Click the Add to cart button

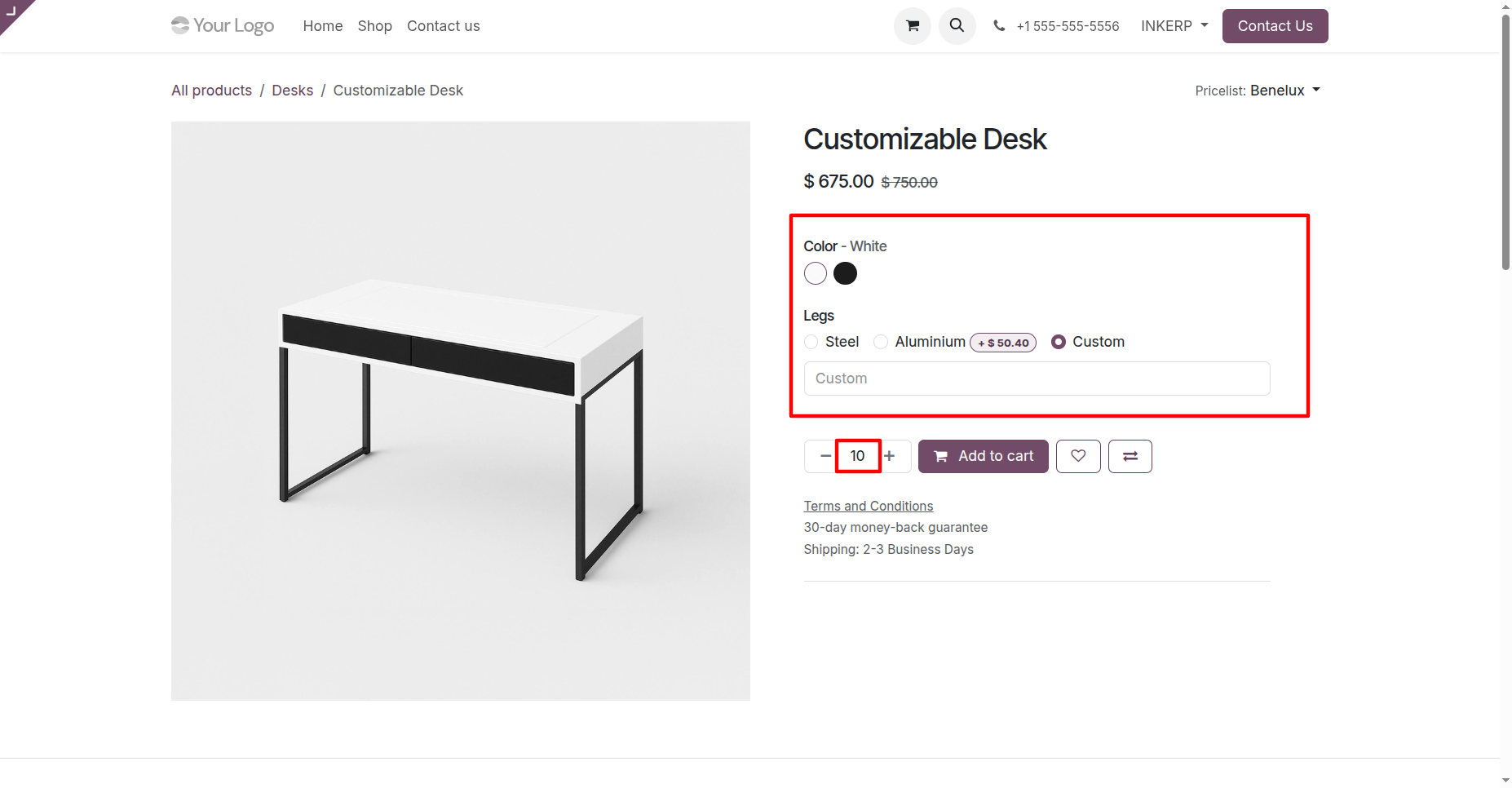coord(984,456)
